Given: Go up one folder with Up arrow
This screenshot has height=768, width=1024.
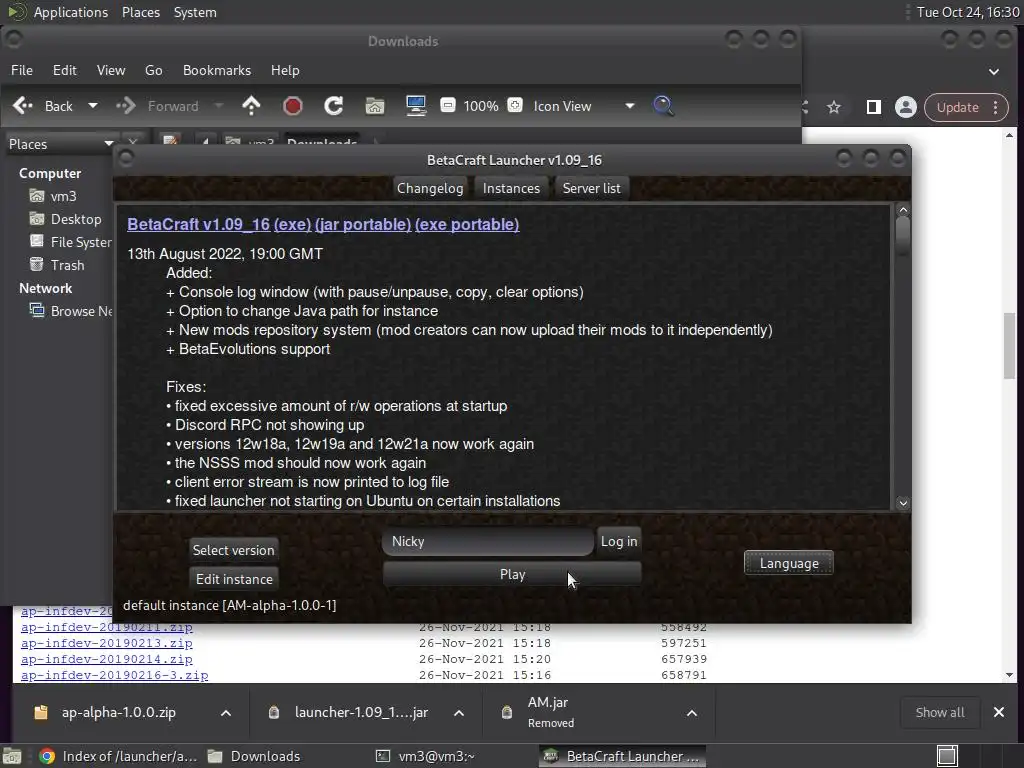Looking at the screenshot, I should tap(251, 106).
